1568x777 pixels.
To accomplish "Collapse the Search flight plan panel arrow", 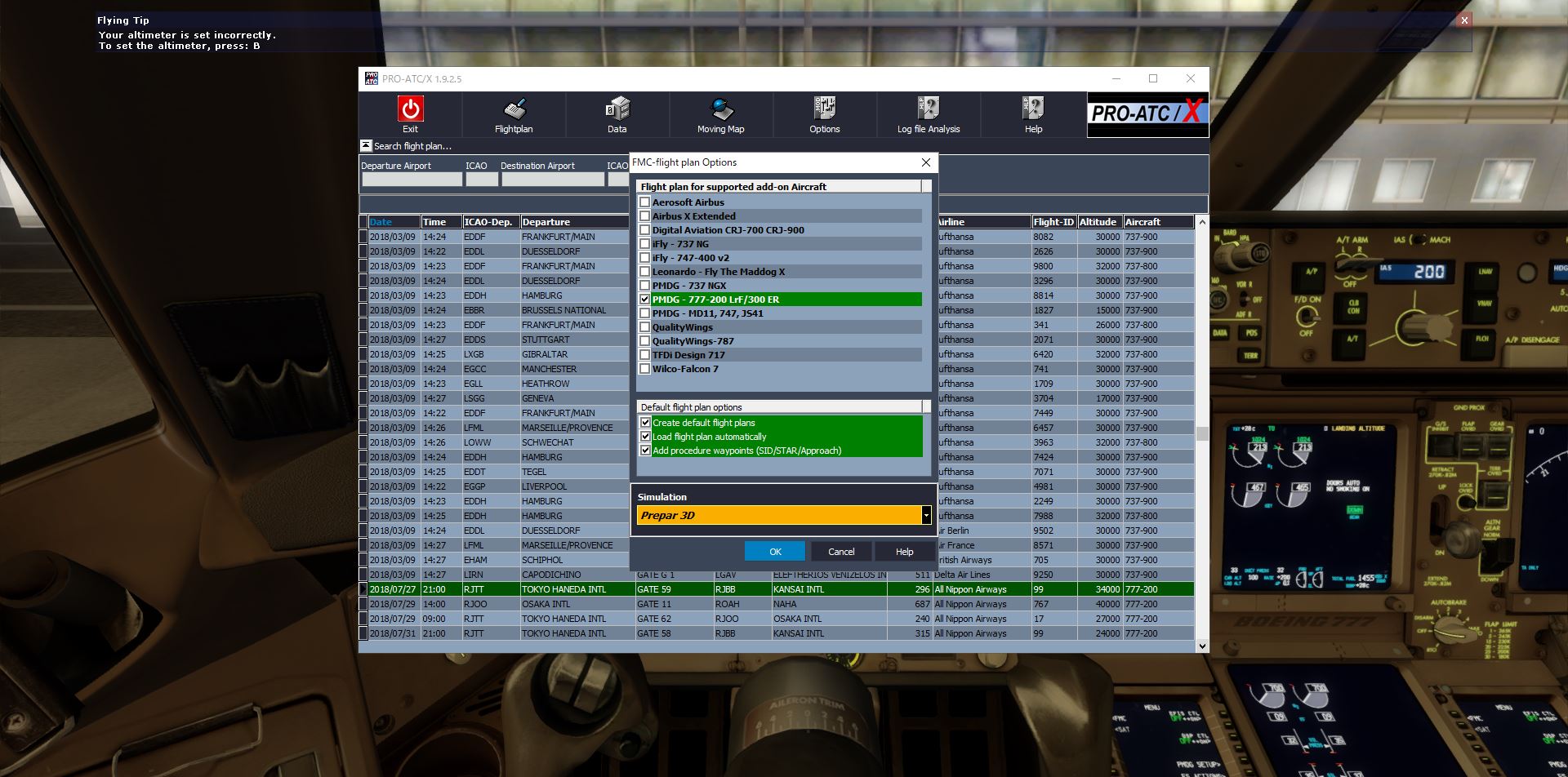I will pyautogui.click(x=366, y=145).
